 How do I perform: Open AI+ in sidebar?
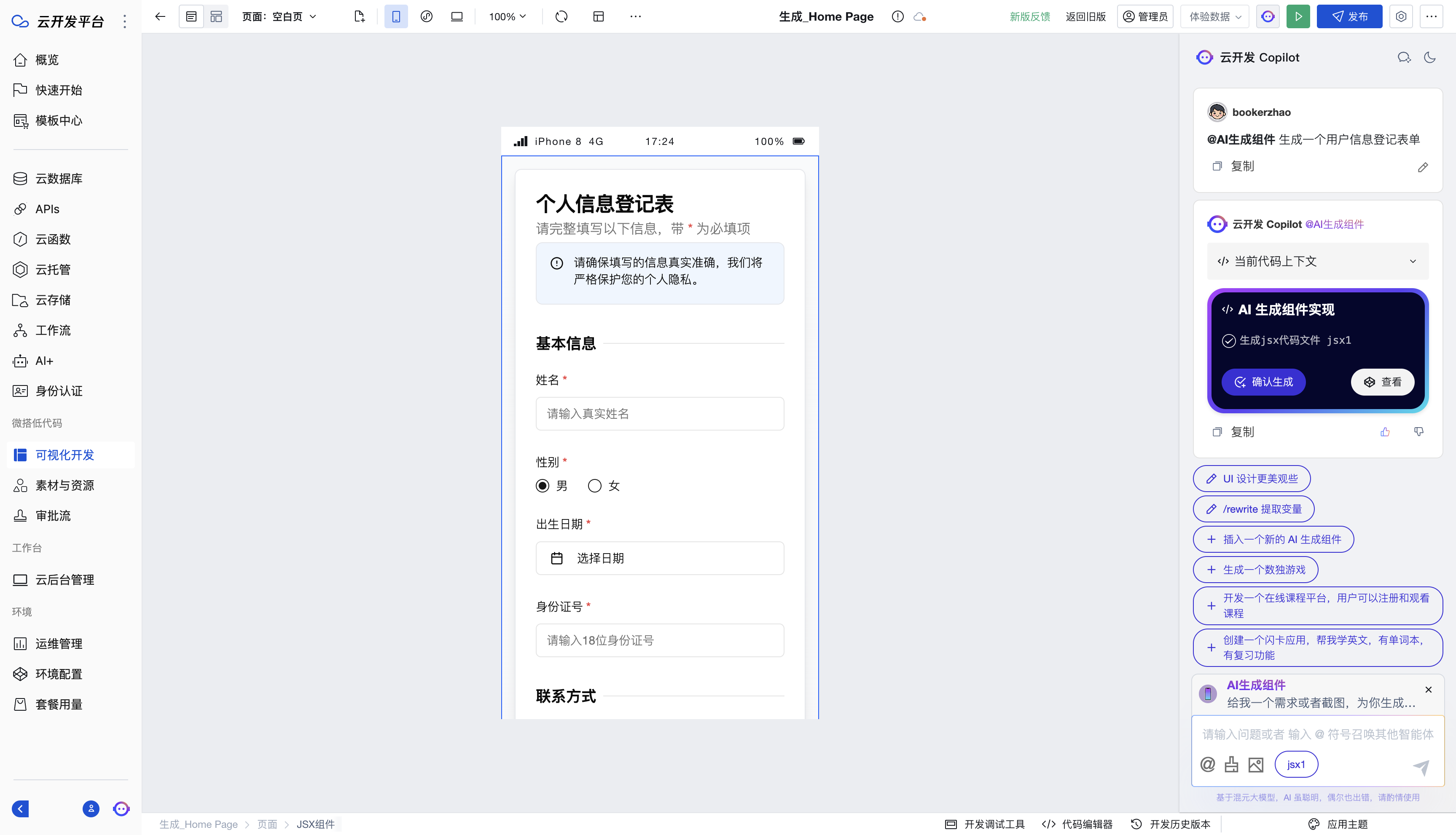tap(70, 361)
